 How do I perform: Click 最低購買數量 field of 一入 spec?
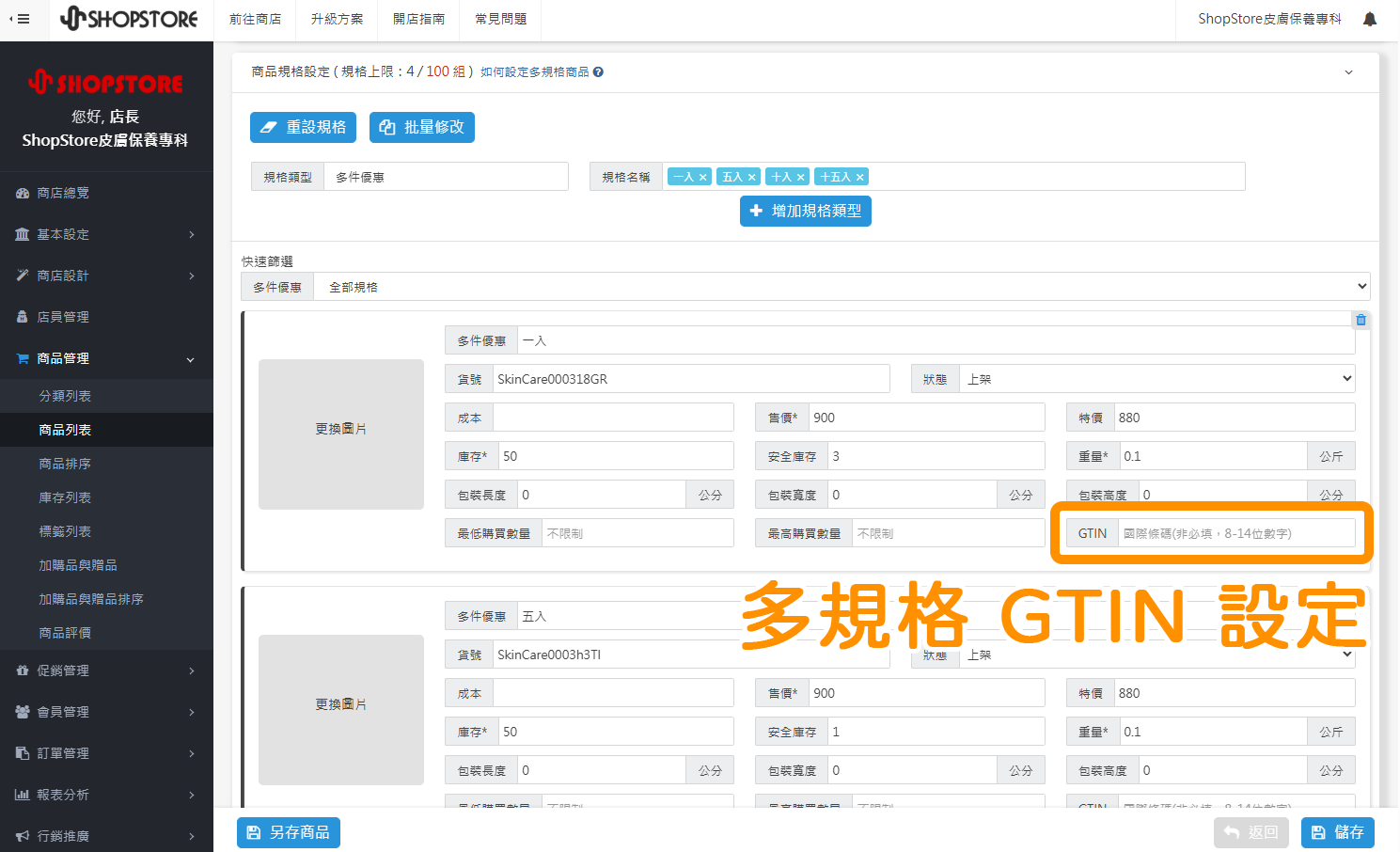click(x=638, y=533)
